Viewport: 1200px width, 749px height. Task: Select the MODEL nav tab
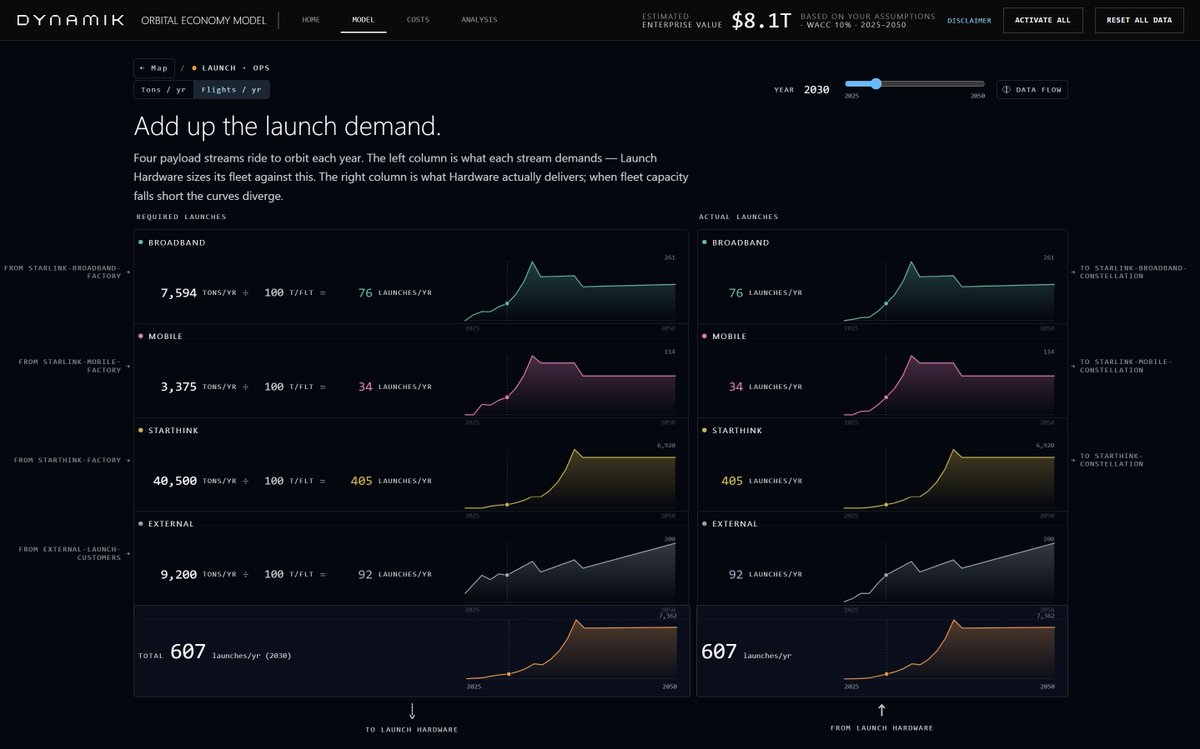364,20
